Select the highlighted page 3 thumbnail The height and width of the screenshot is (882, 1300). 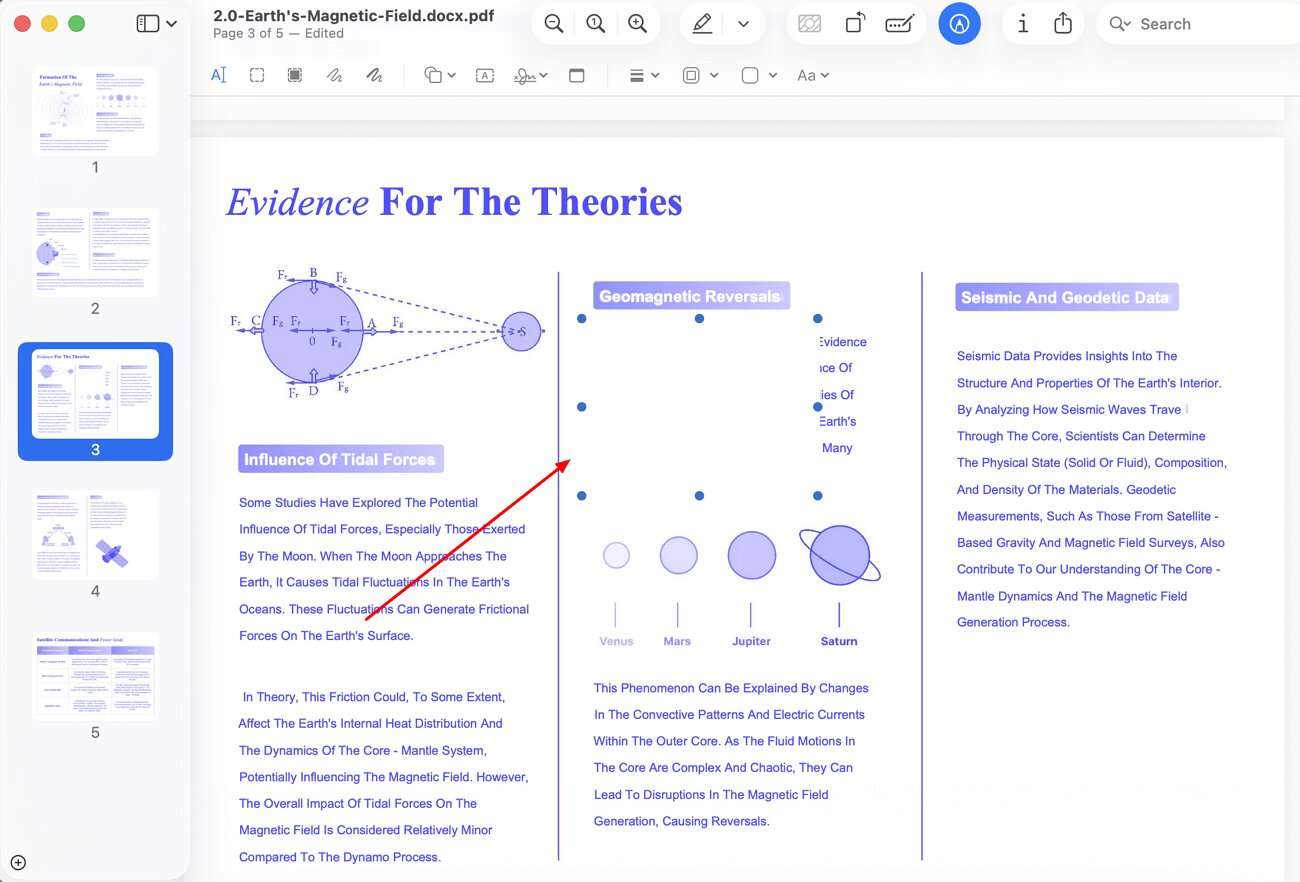[95, 393]
